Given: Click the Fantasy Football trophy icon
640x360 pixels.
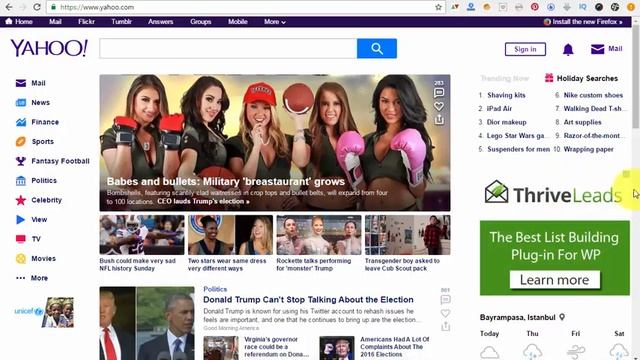Looking at the screenshot, I should point(21,161).
